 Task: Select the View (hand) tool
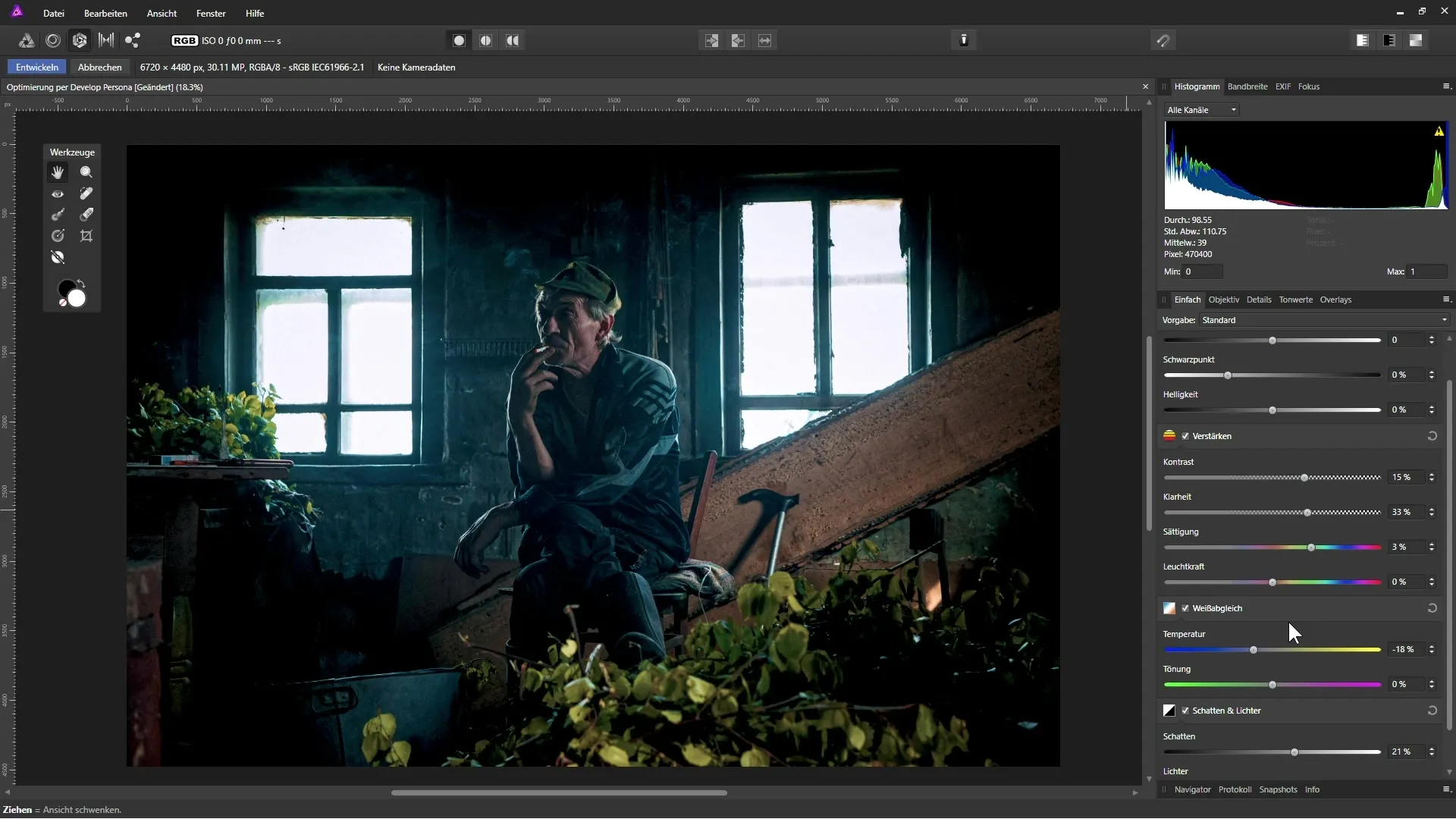pyautogui.click(x=58, y=173)
